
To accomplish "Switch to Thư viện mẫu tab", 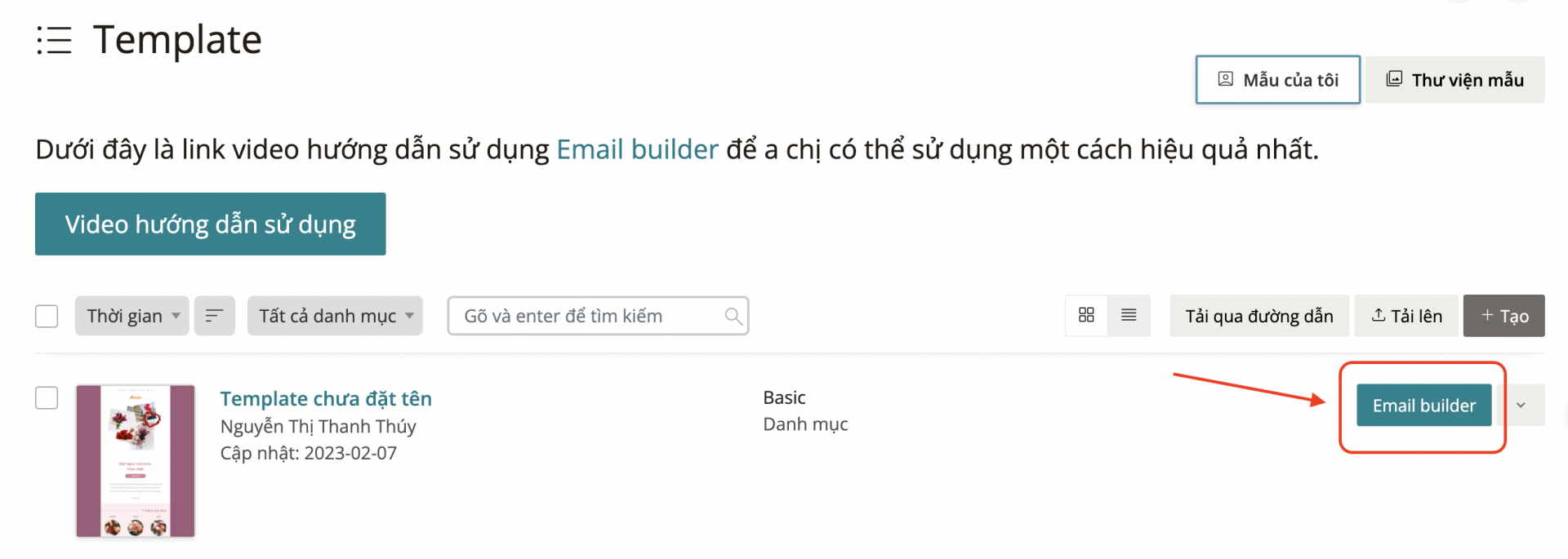I will [x=1455, y=80].
